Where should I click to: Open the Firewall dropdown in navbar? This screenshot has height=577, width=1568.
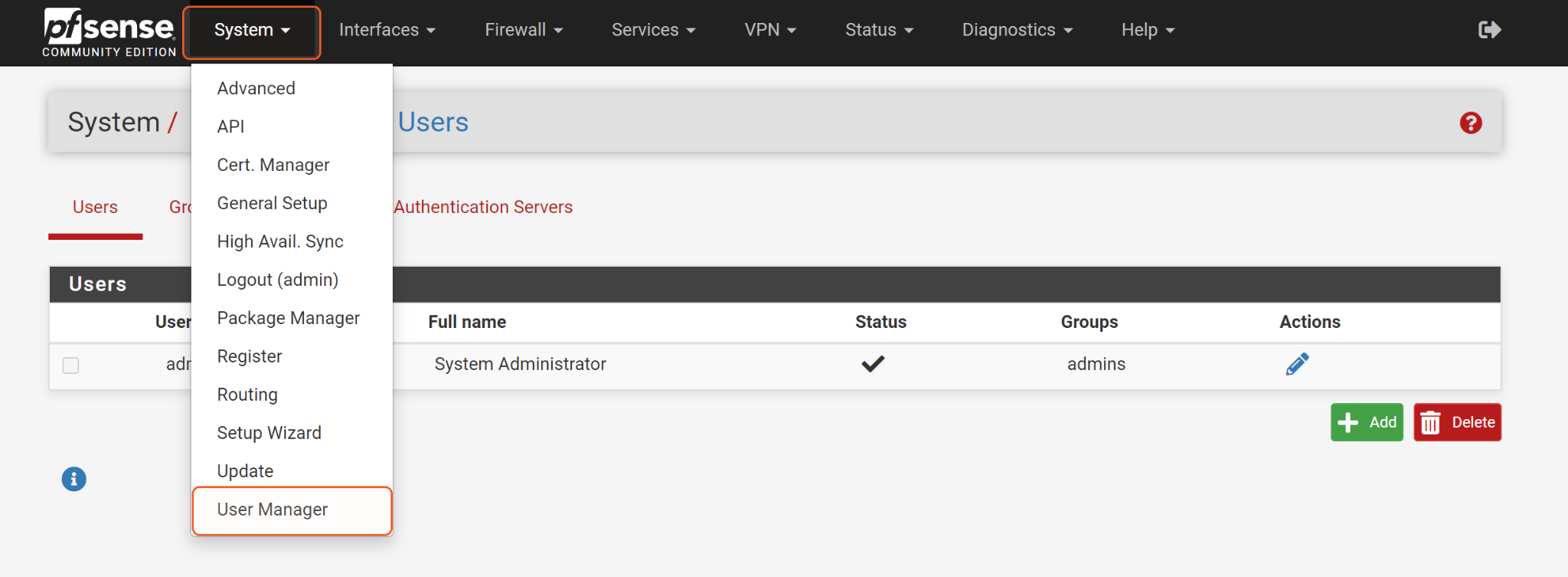point(524,30)
